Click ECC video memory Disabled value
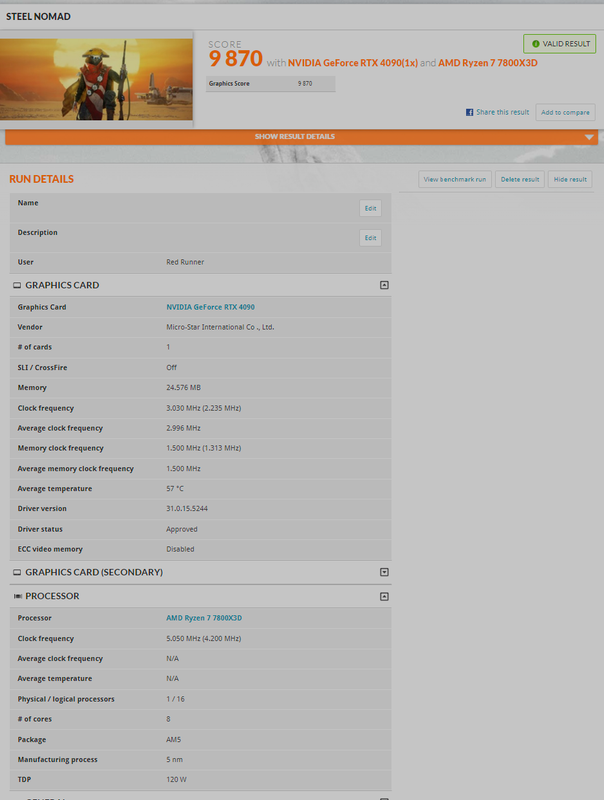604x800 pixels. tap(180, 549)
